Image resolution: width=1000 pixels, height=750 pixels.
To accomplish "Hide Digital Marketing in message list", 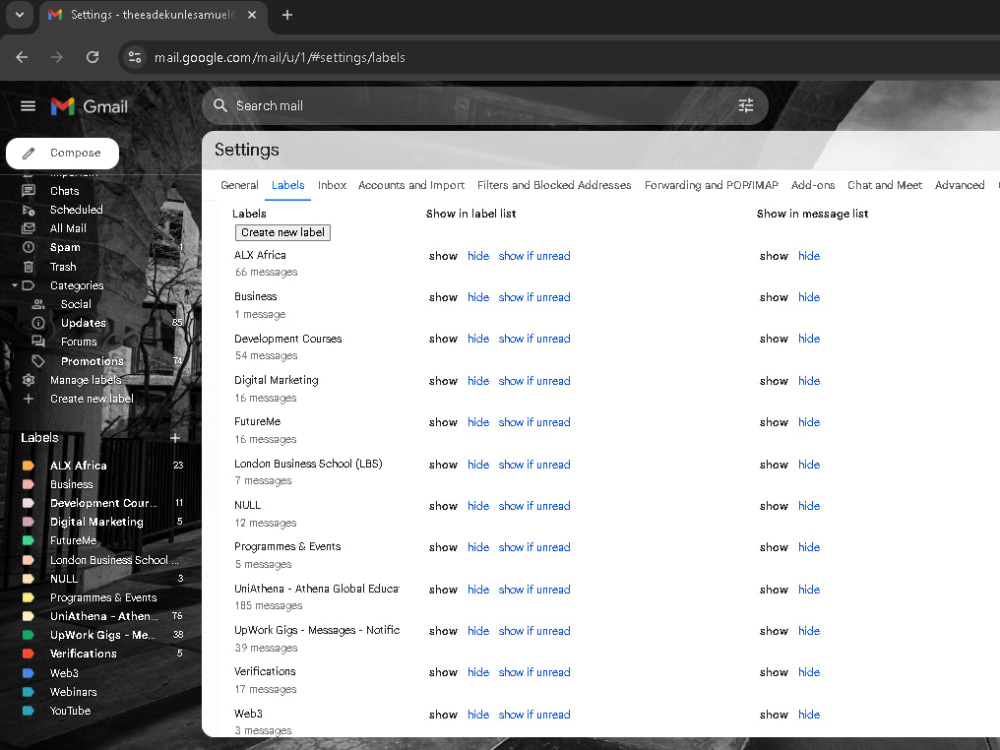I will tap(809, 381).
